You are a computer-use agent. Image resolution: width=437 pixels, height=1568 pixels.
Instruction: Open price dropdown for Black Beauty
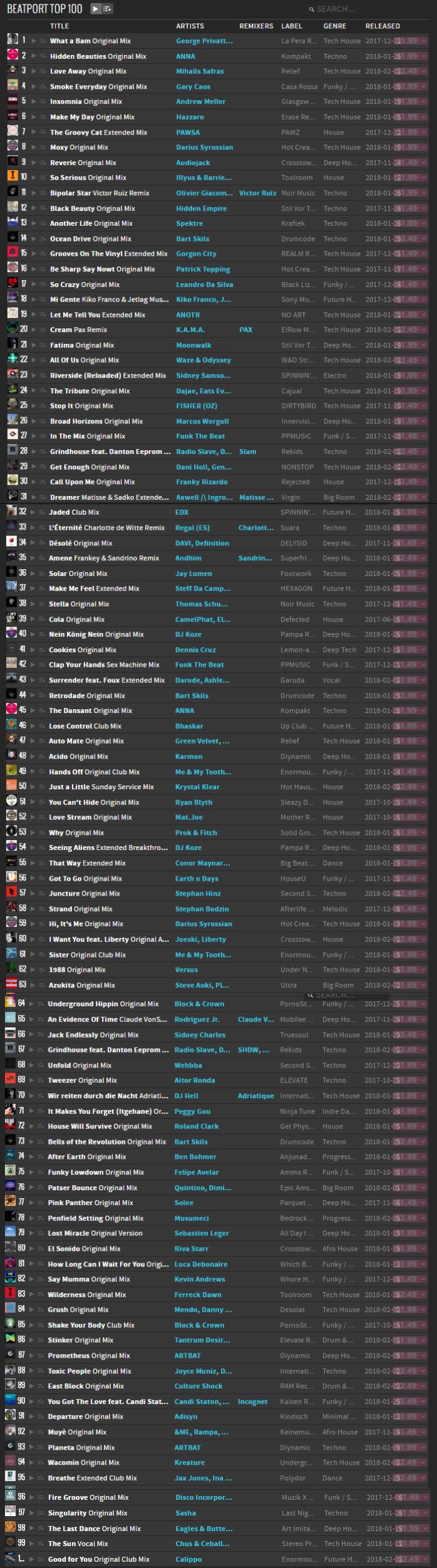[424, 208]
